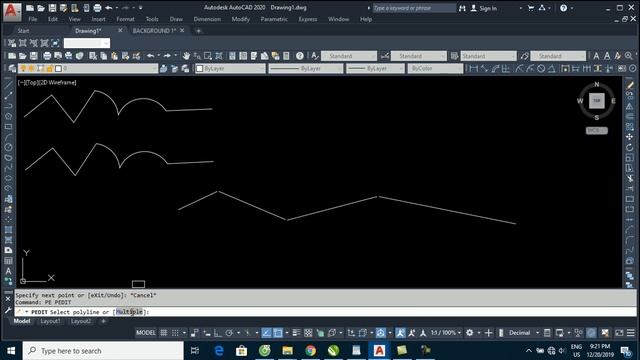Open the File menu
The height and width of the screenshot is (360, 640).
click(x=33, y=19)
